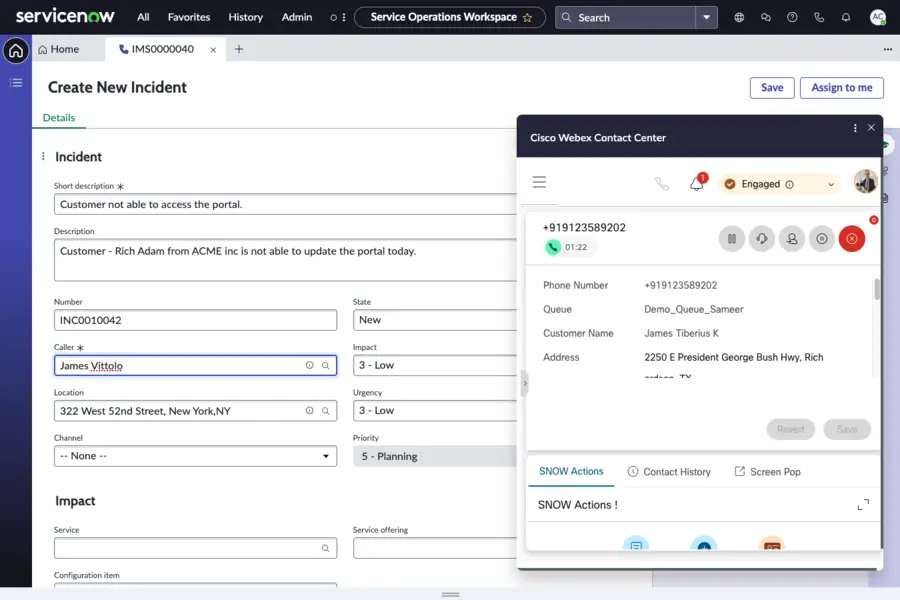End the active call

pos(852,239)
